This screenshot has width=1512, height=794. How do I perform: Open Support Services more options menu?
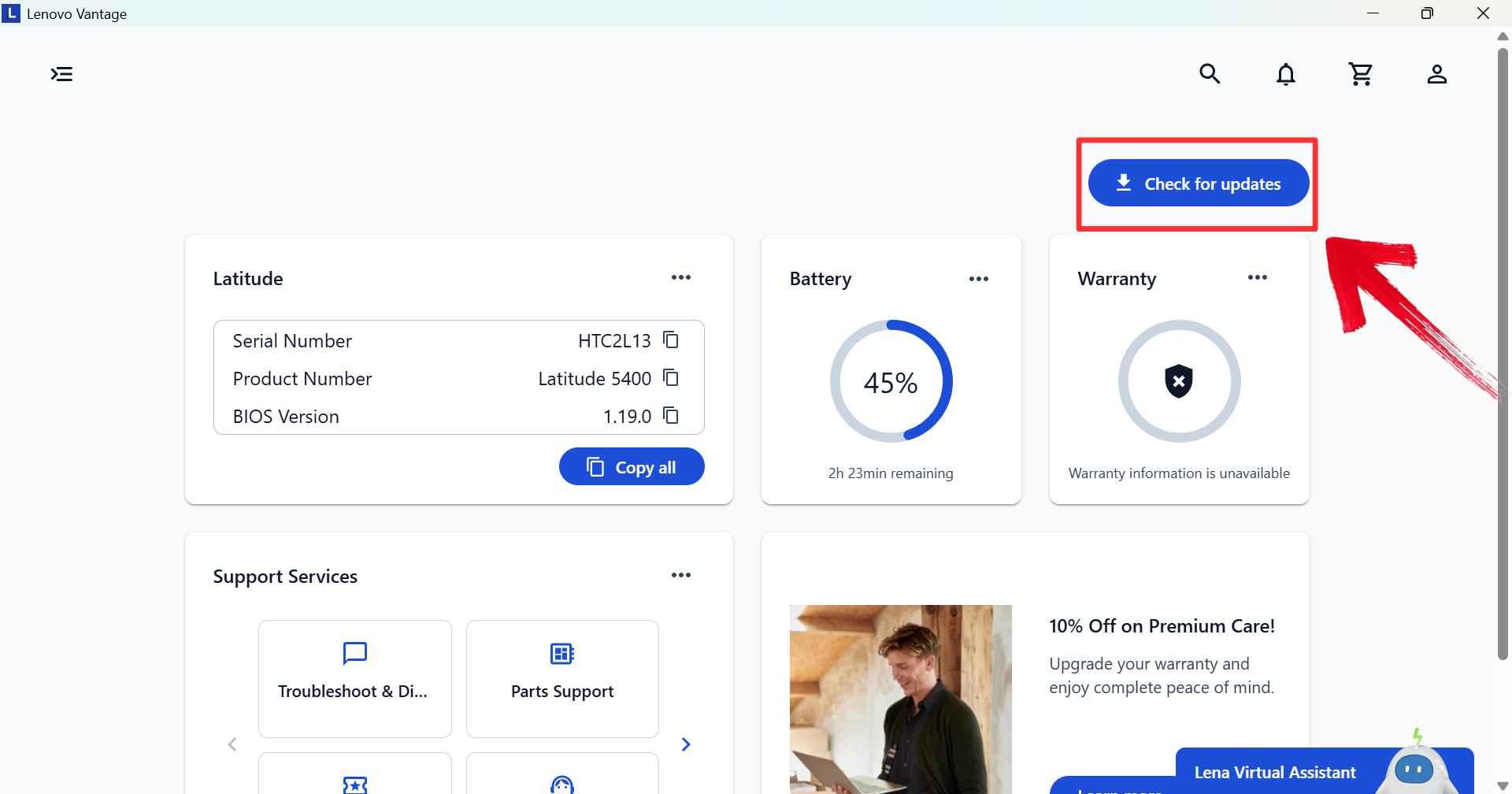tap(681, 575)
